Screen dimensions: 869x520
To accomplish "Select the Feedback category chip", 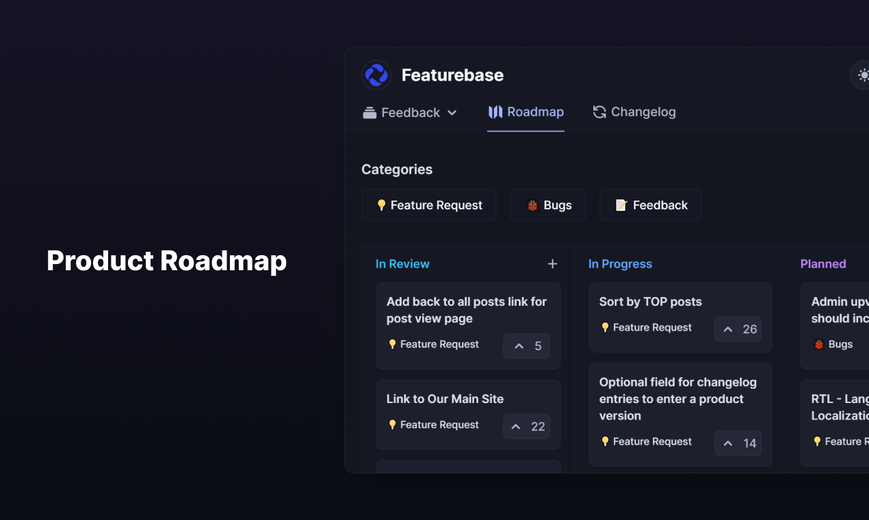I will point(651,205).
